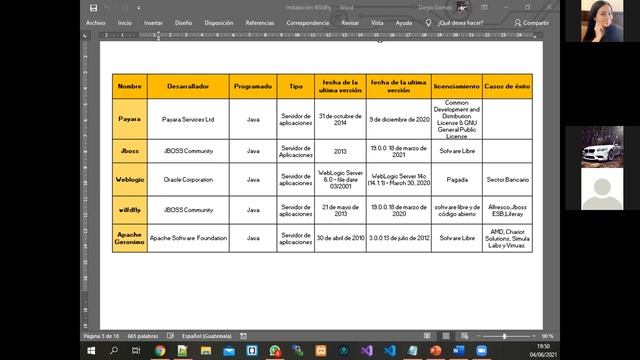Open the Archivo menu
Screen dimensions: 640x360
click(x=96, y=23)
